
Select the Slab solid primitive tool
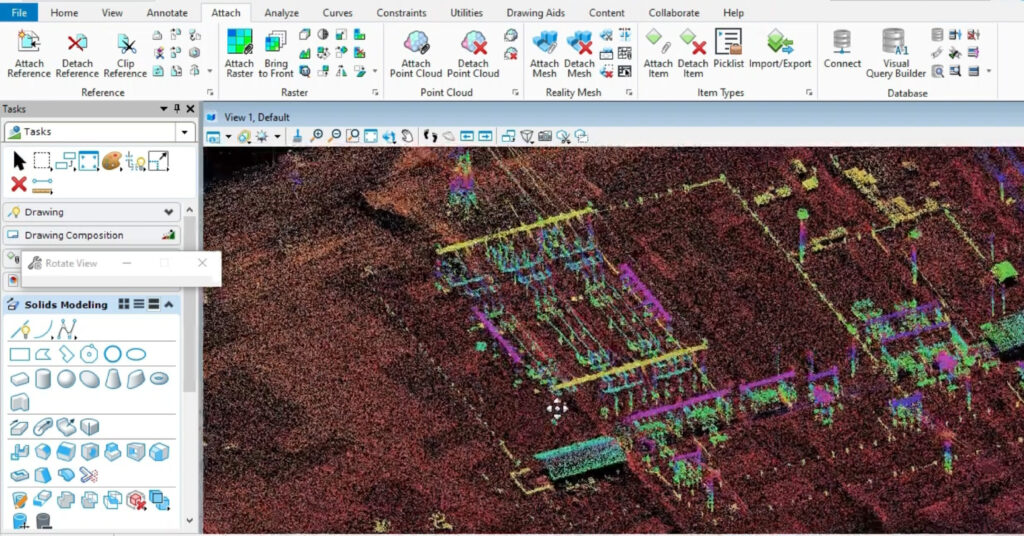coord(20,379)
